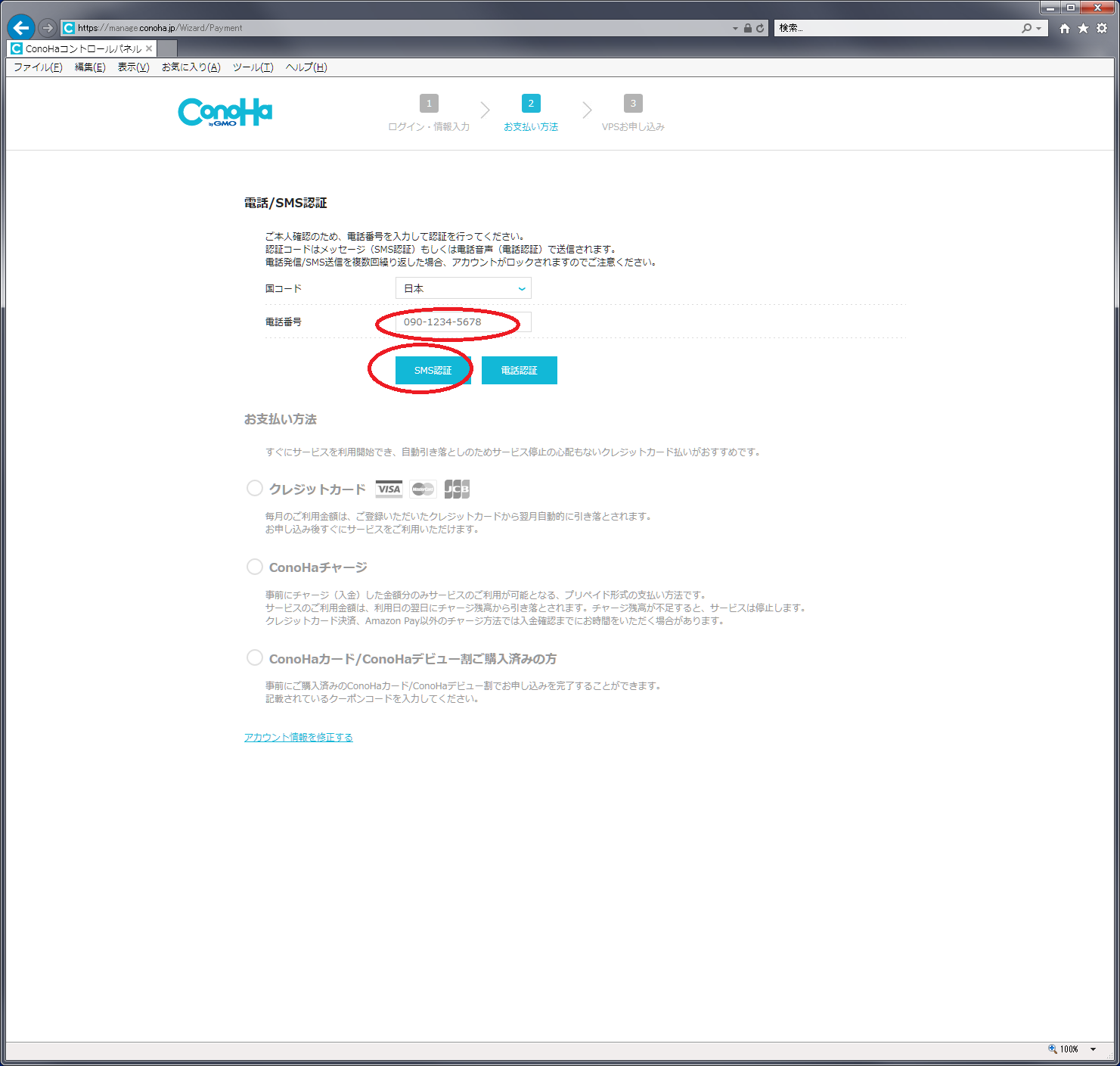Click the 電話番号 label
This screenshot has height=1066, width=1120.
click(284, 322)
